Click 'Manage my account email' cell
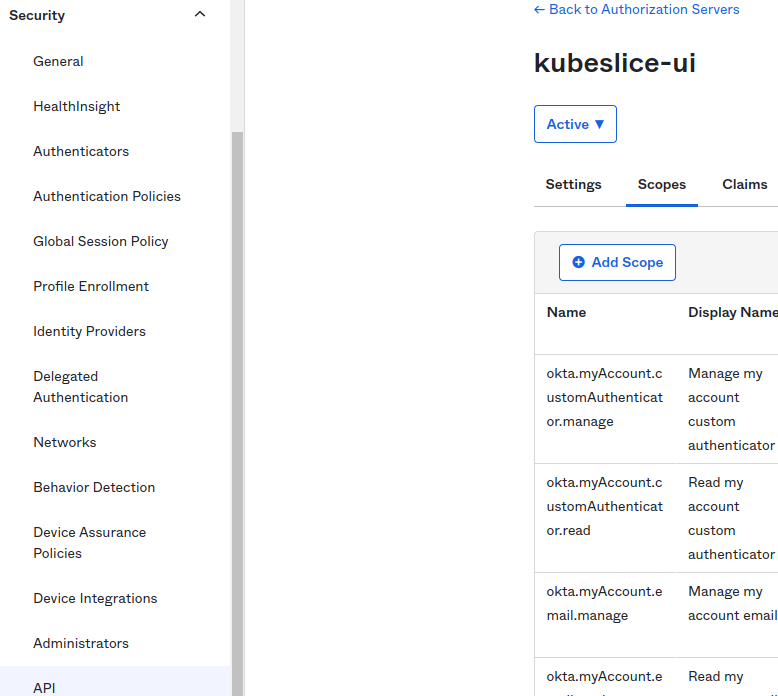The width and height of the screenshot is (778, 696). point(732,604)
